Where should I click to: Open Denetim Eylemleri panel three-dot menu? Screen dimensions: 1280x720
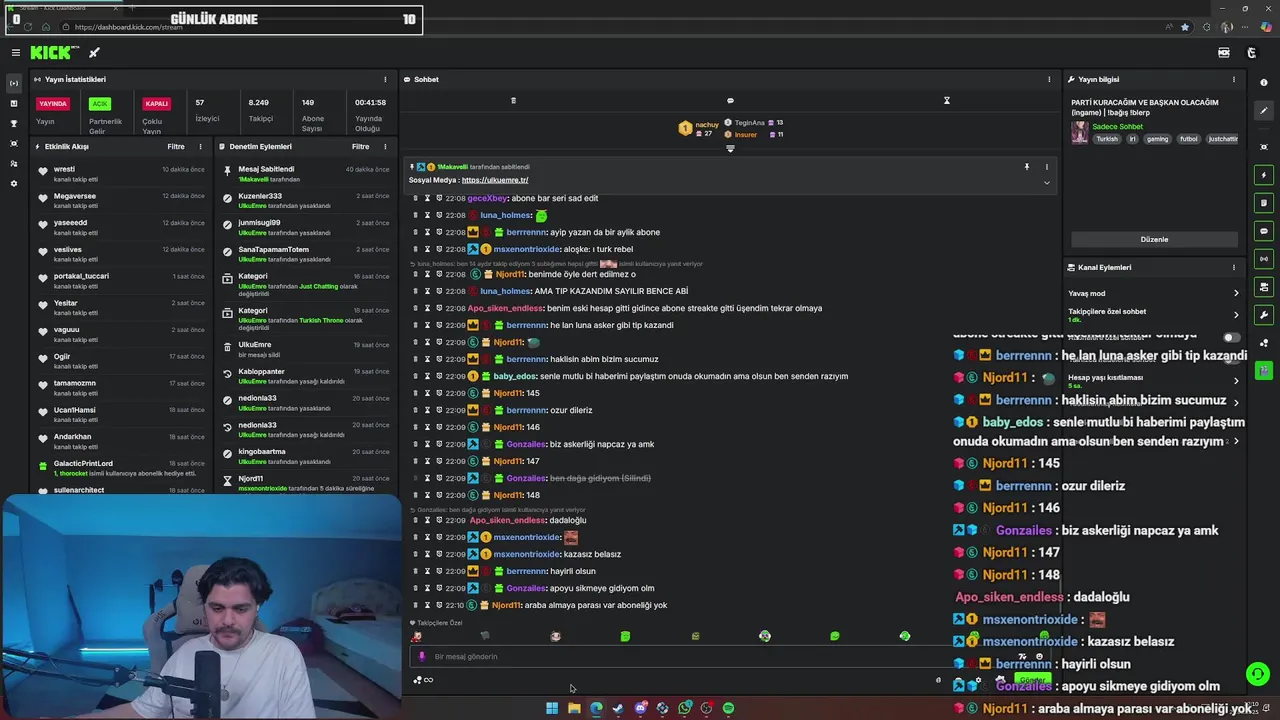pyautogui.click(x=385, y=146)
